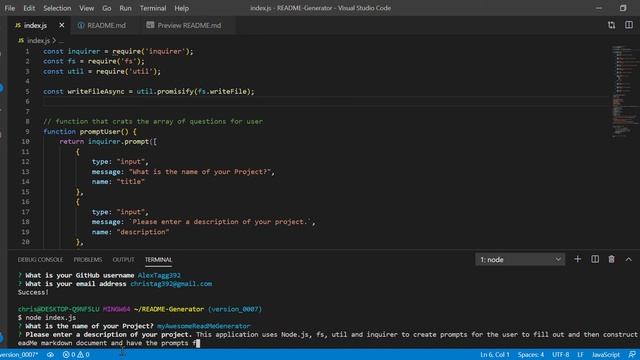This screenshot has width=640, height=360.
Task: Split the editor to the right
Action: [x=629, y=25]
